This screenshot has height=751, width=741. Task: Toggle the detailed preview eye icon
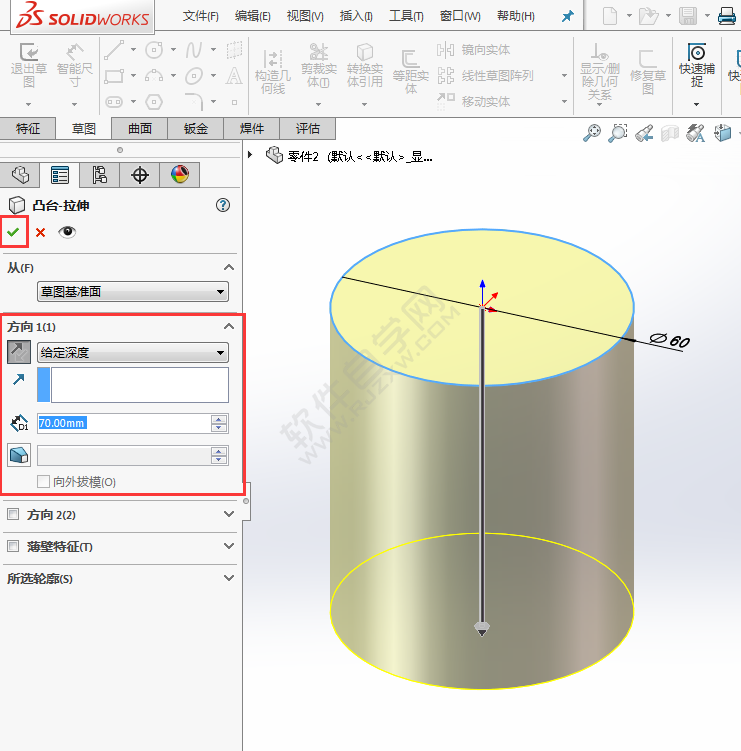(67, 232)
